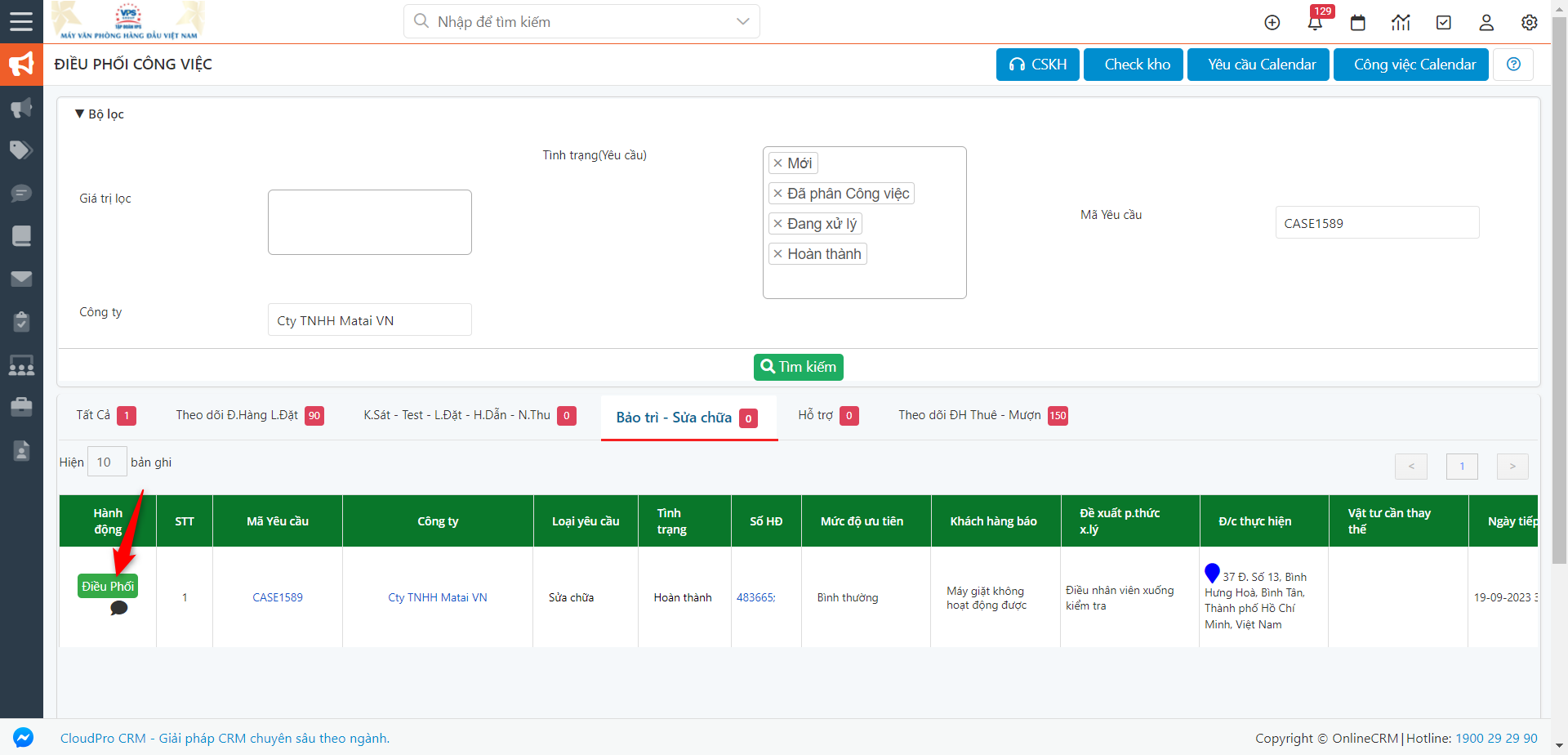Click the CloudPro CRM footer link
This screenshot has height=755, width=1568.
point(225,738)
